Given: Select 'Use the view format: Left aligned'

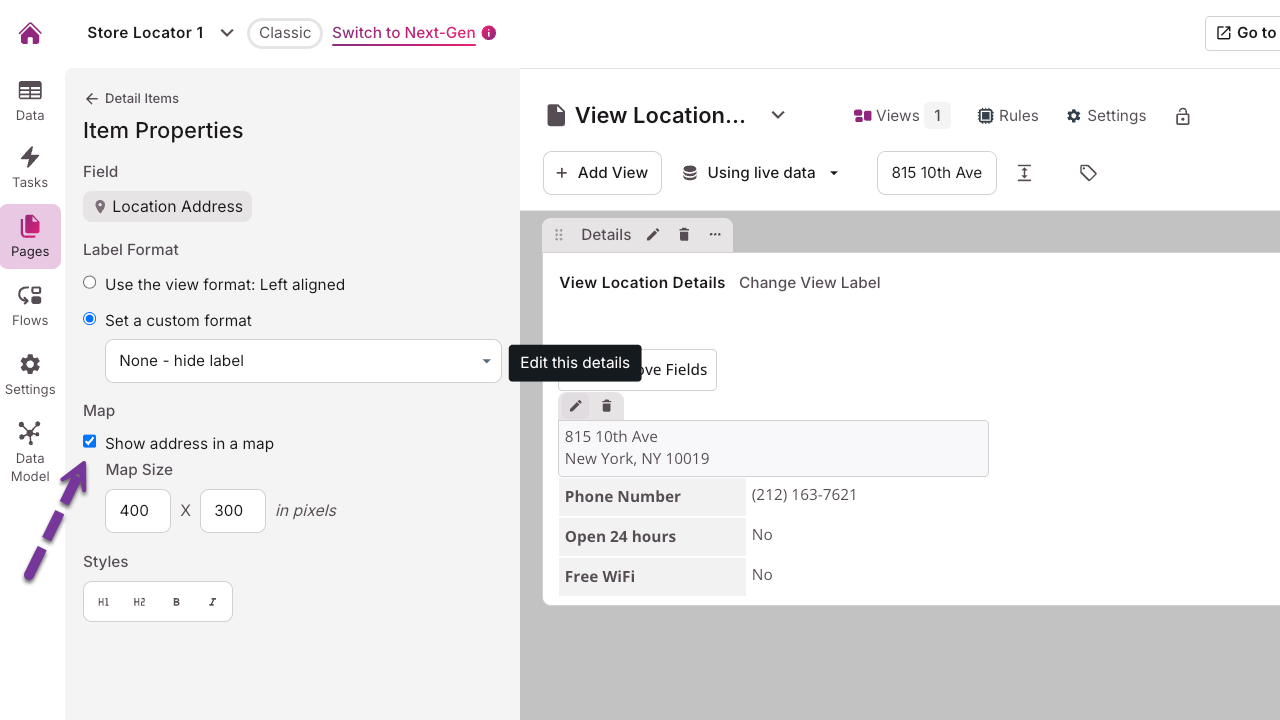Looking at the screenshot, I should coord(90,283).
